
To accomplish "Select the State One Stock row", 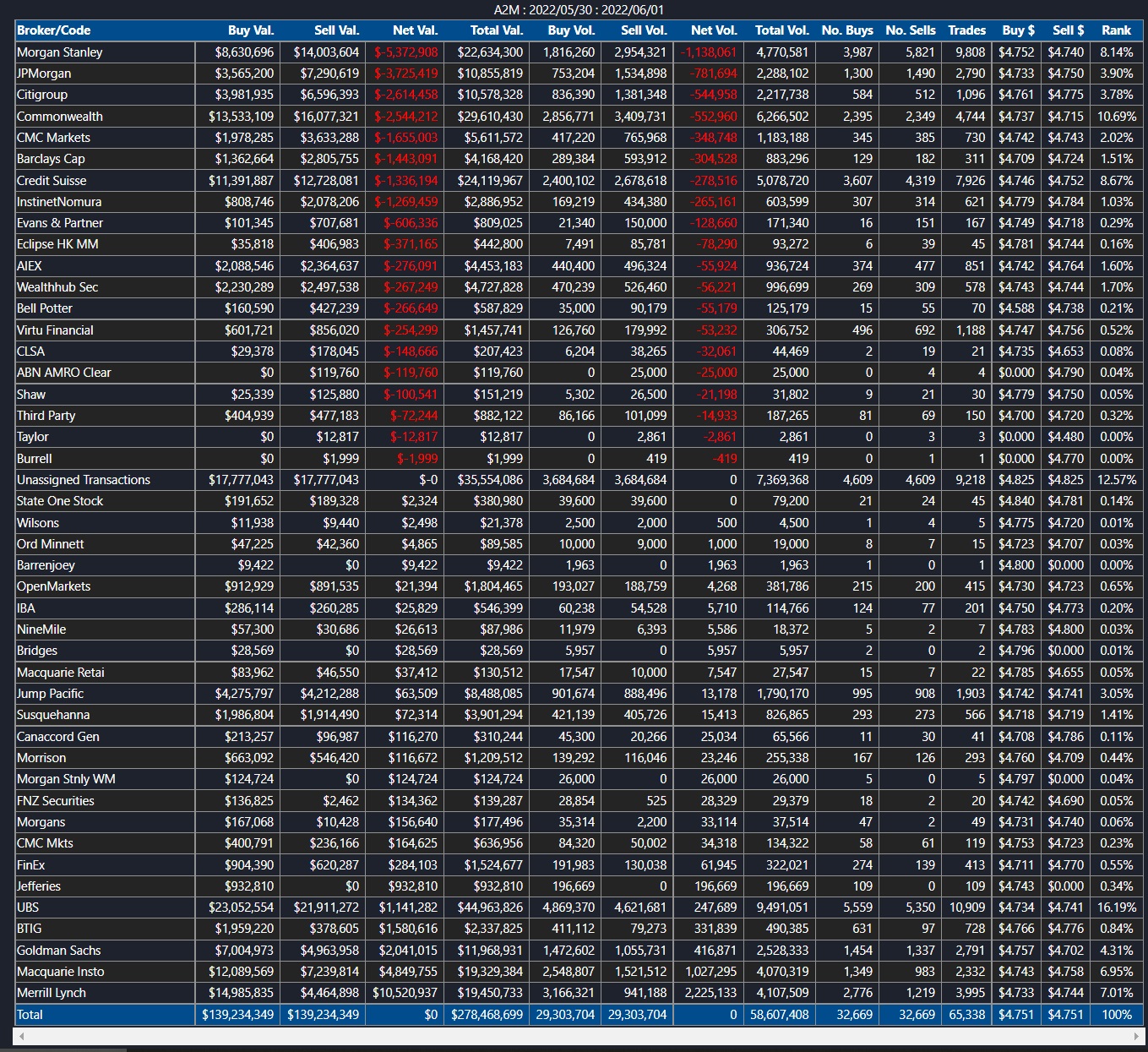I will click(x=579, y=501).
